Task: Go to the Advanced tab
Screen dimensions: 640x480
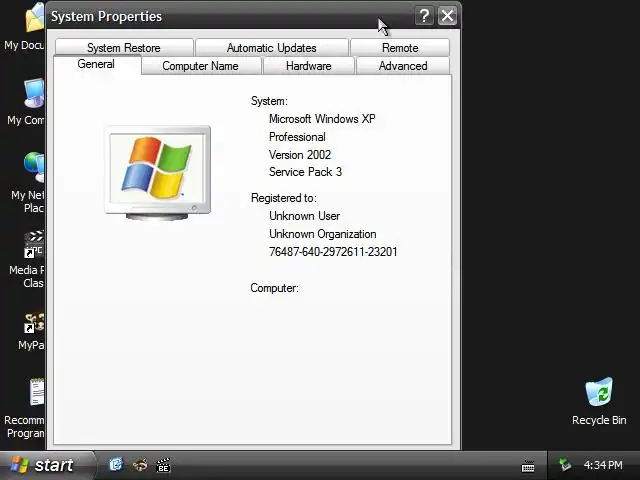Action: pyautogui.click(x=403, y=66)
